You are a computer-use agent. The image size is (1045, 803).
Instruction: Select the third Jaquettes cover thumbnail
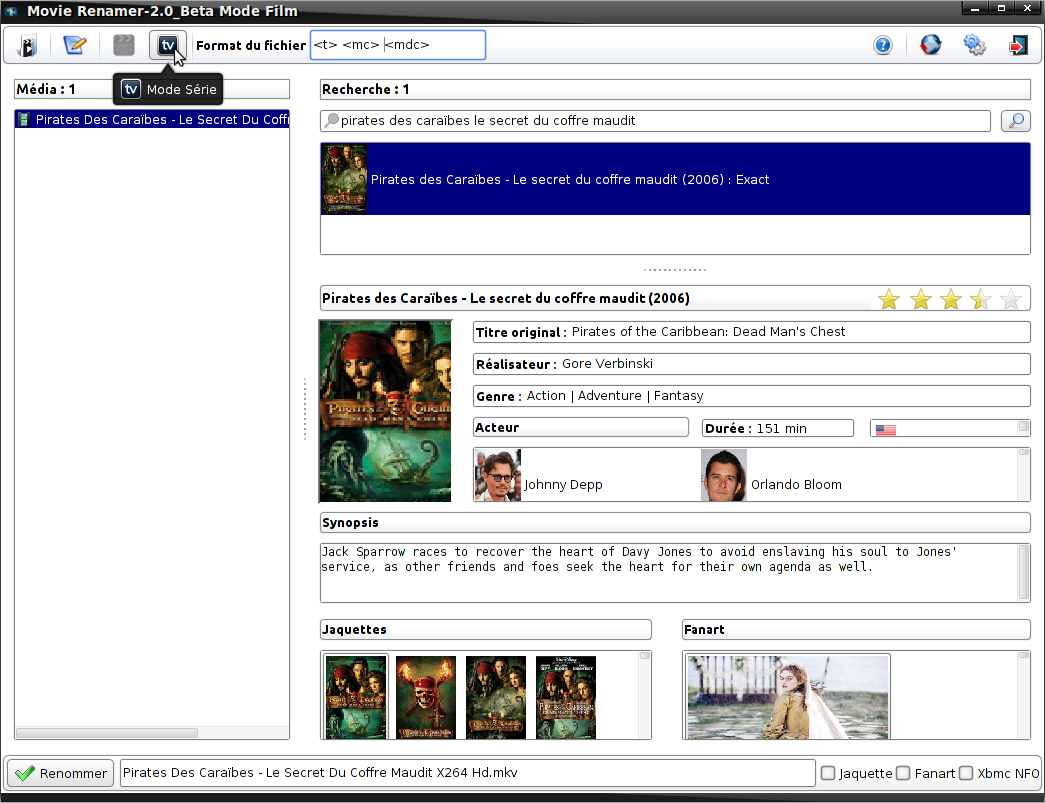click(x=496, y=697)
